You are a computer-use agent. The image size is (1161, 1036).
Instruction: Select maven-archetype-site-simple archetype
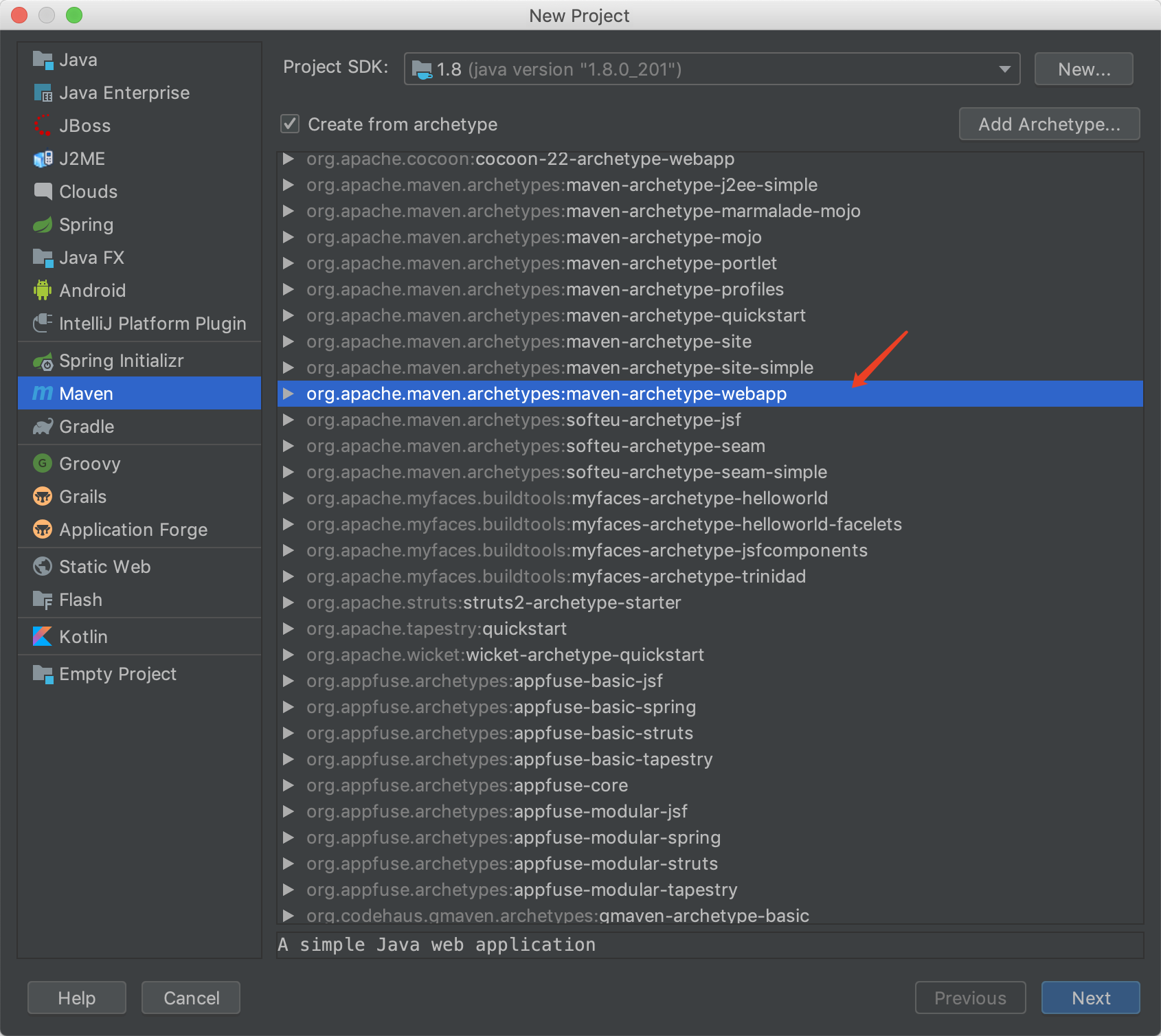tap(710, 368)
